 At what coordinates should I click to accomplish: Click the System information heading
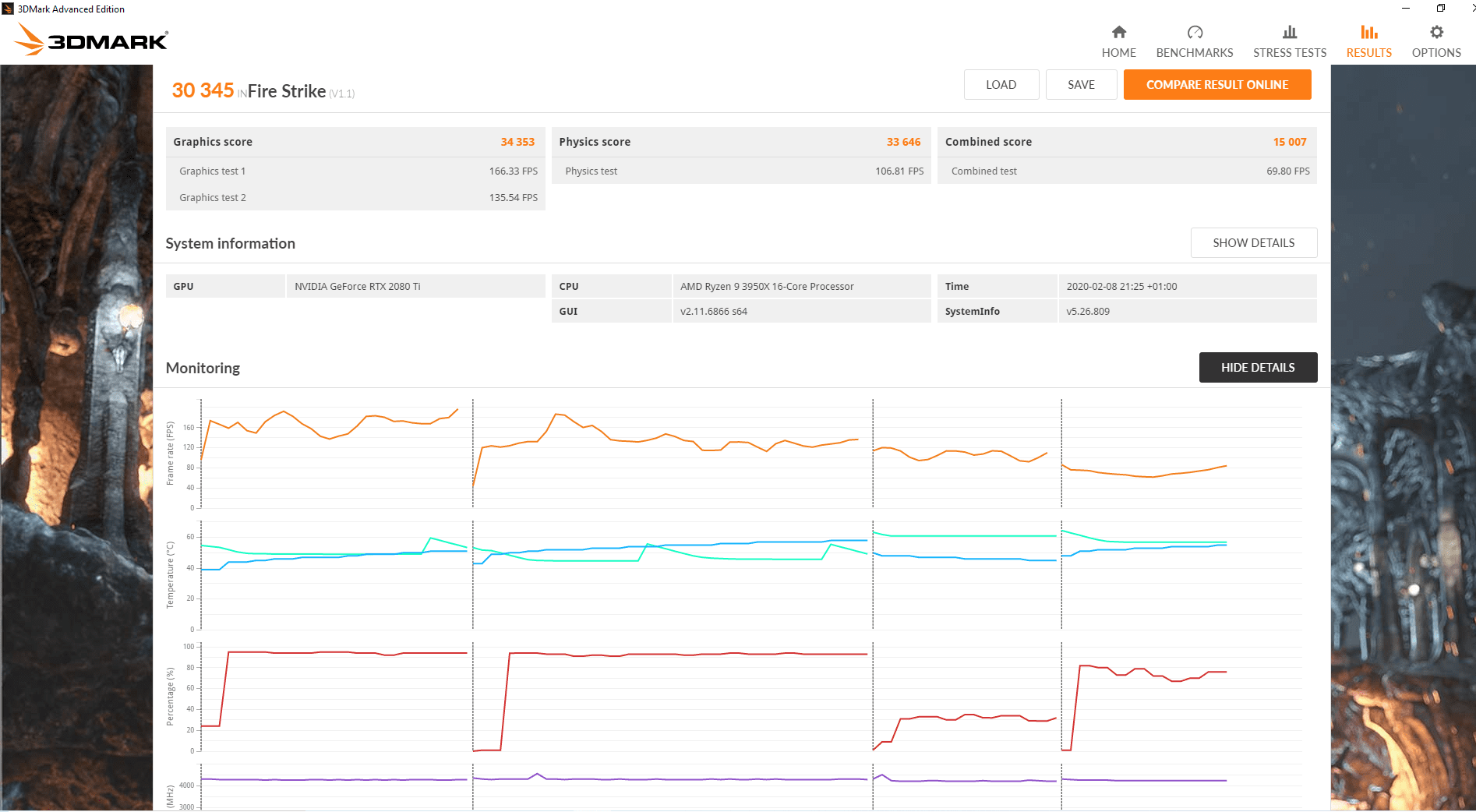click(x=230, y=244)
